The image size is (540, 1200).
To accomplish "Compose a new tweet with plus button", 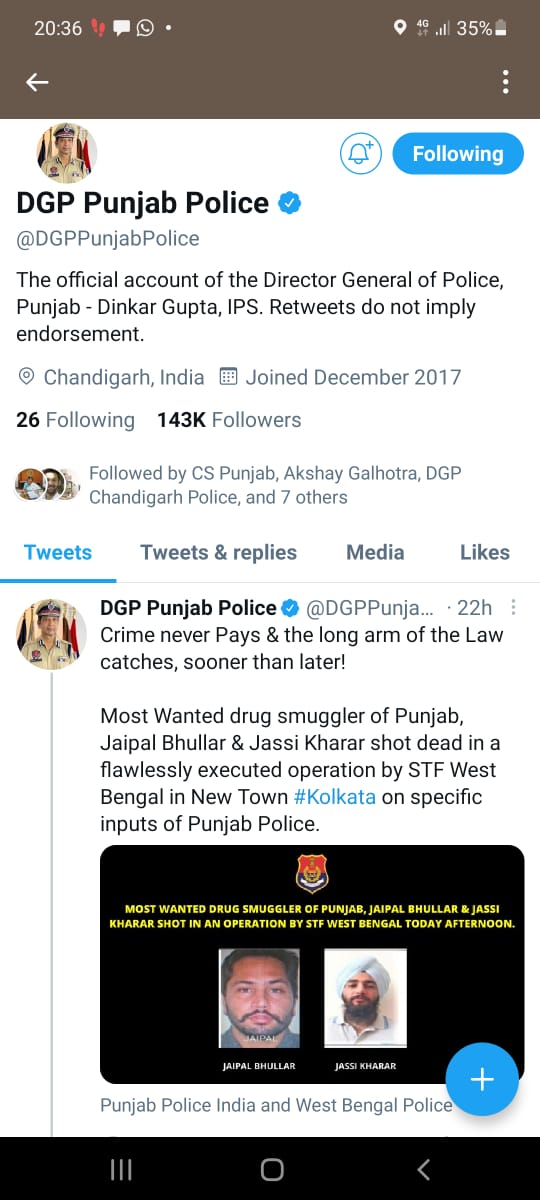I will point(482,1079).
